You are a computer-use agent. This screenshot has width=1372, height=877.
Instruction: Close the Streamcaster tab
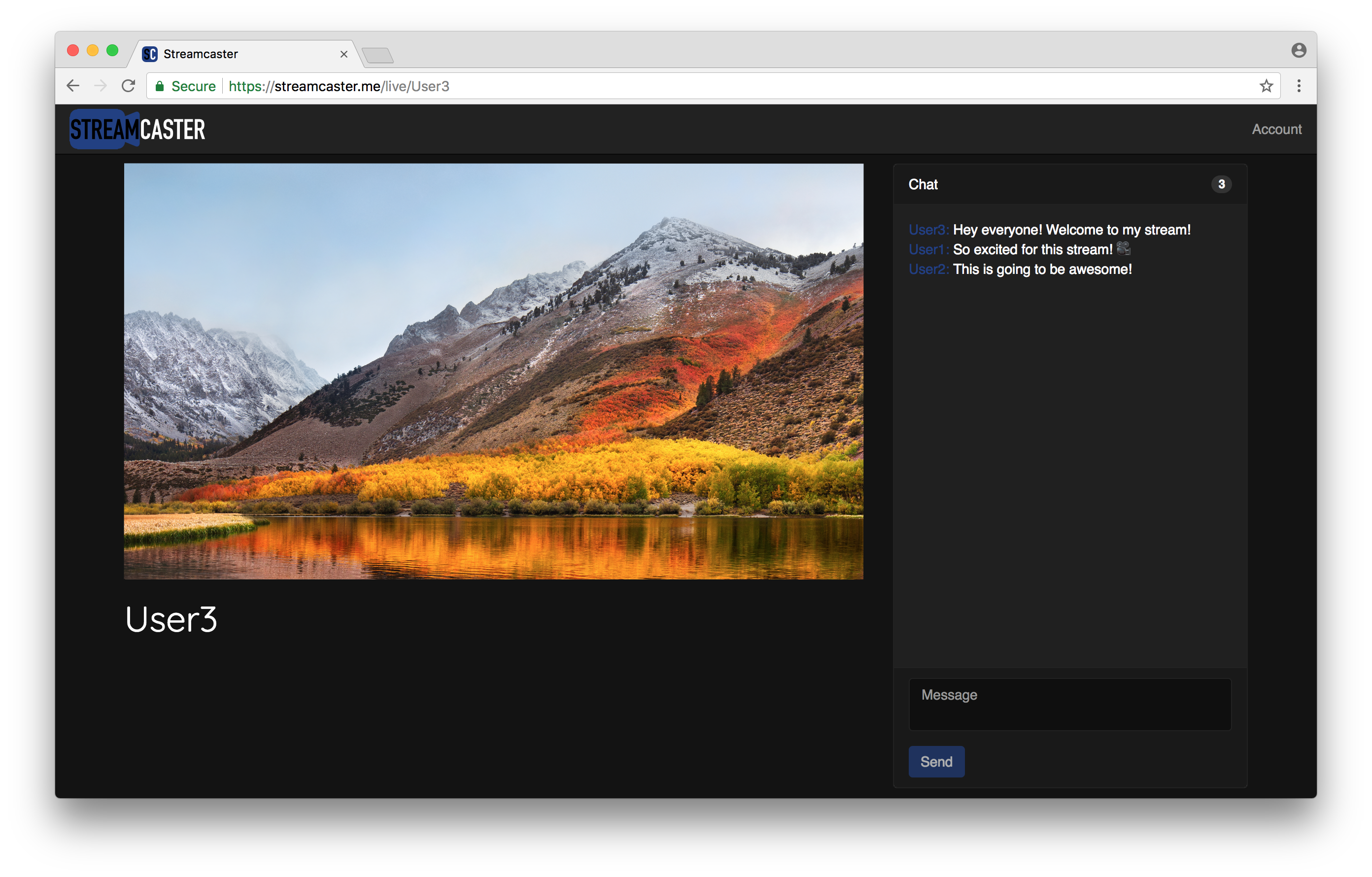coord(343,54)
